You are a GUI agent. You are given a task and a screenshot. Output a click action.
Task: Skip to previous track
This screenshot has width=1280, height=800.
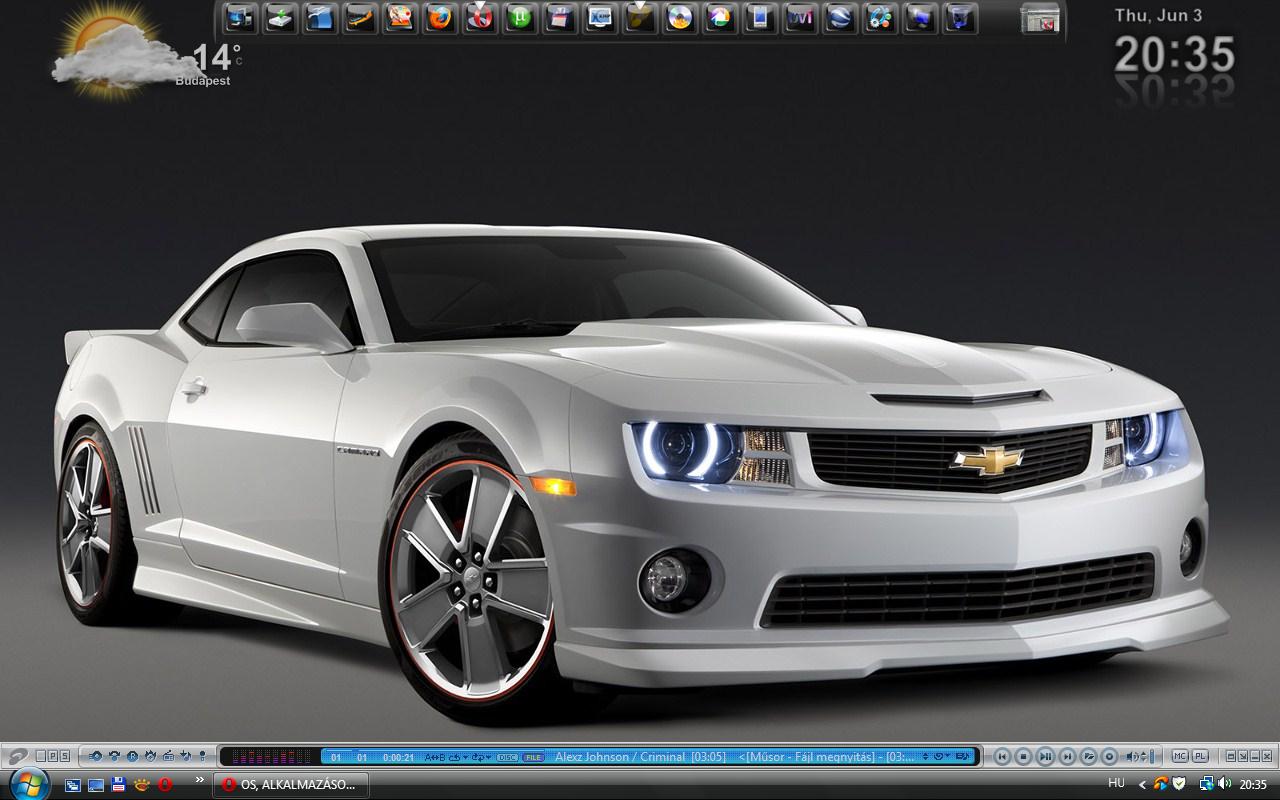click(x=1002, y=757)
